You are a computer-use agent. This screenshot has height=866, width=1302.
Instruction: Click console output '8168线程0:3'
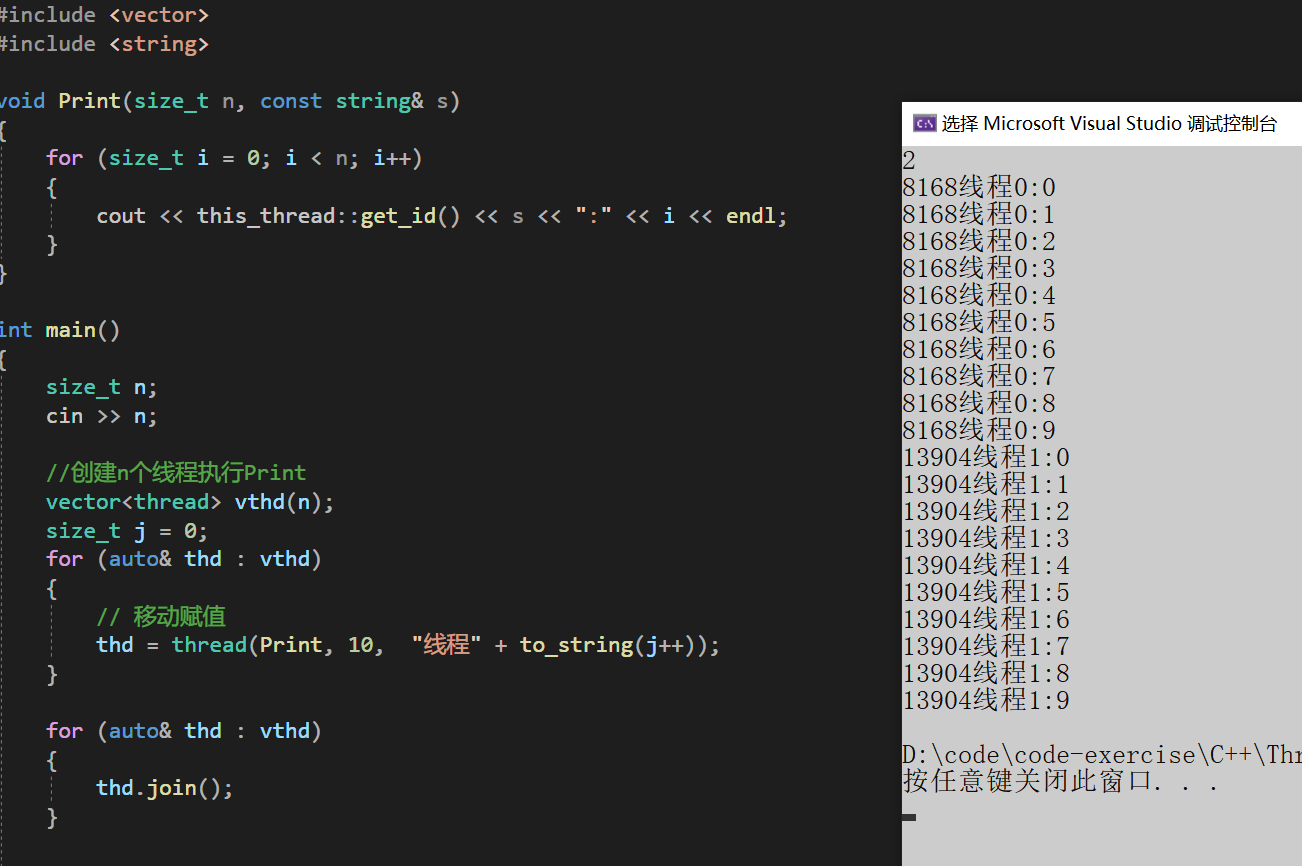979,269
